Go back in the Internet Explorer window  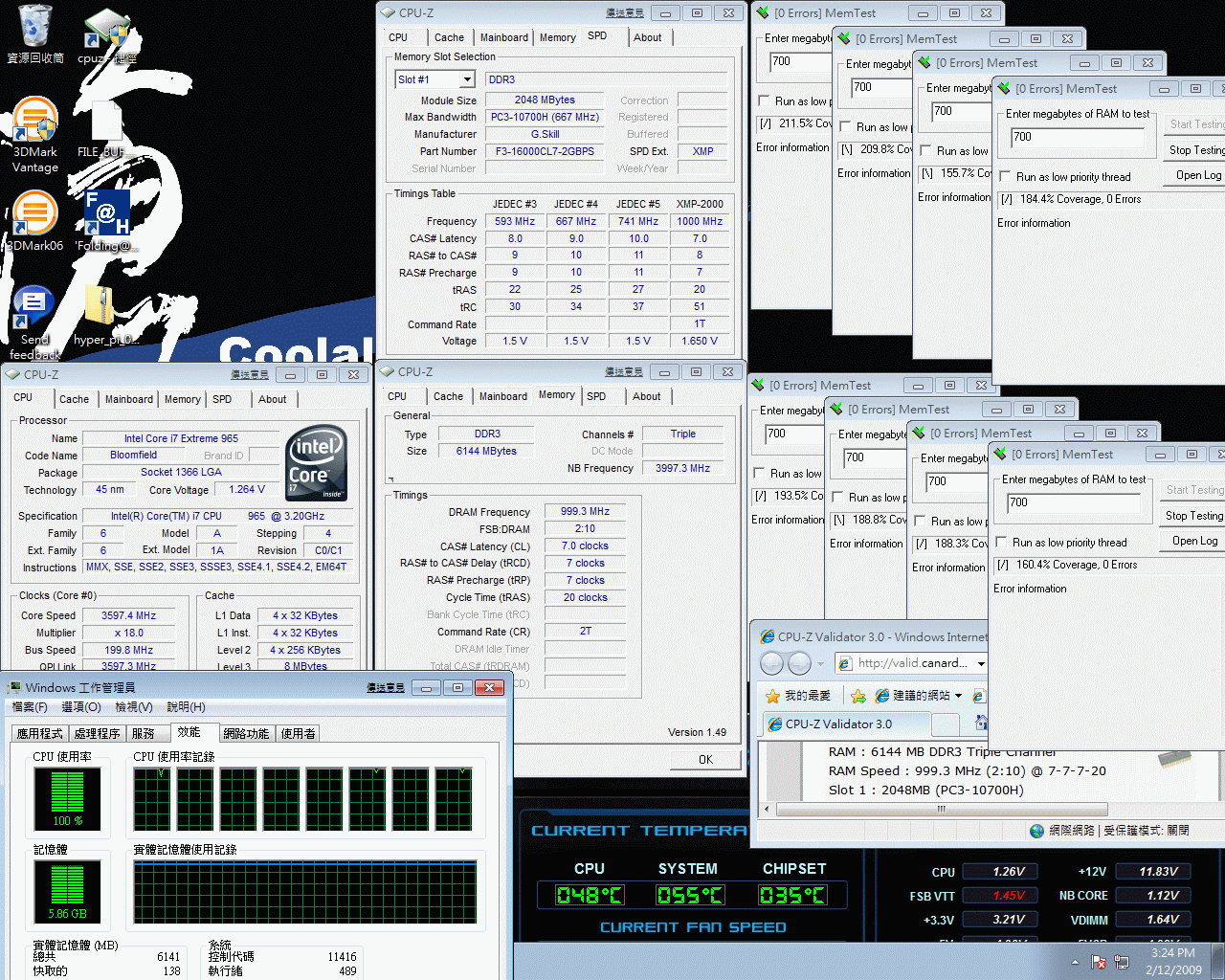[771, 663]
